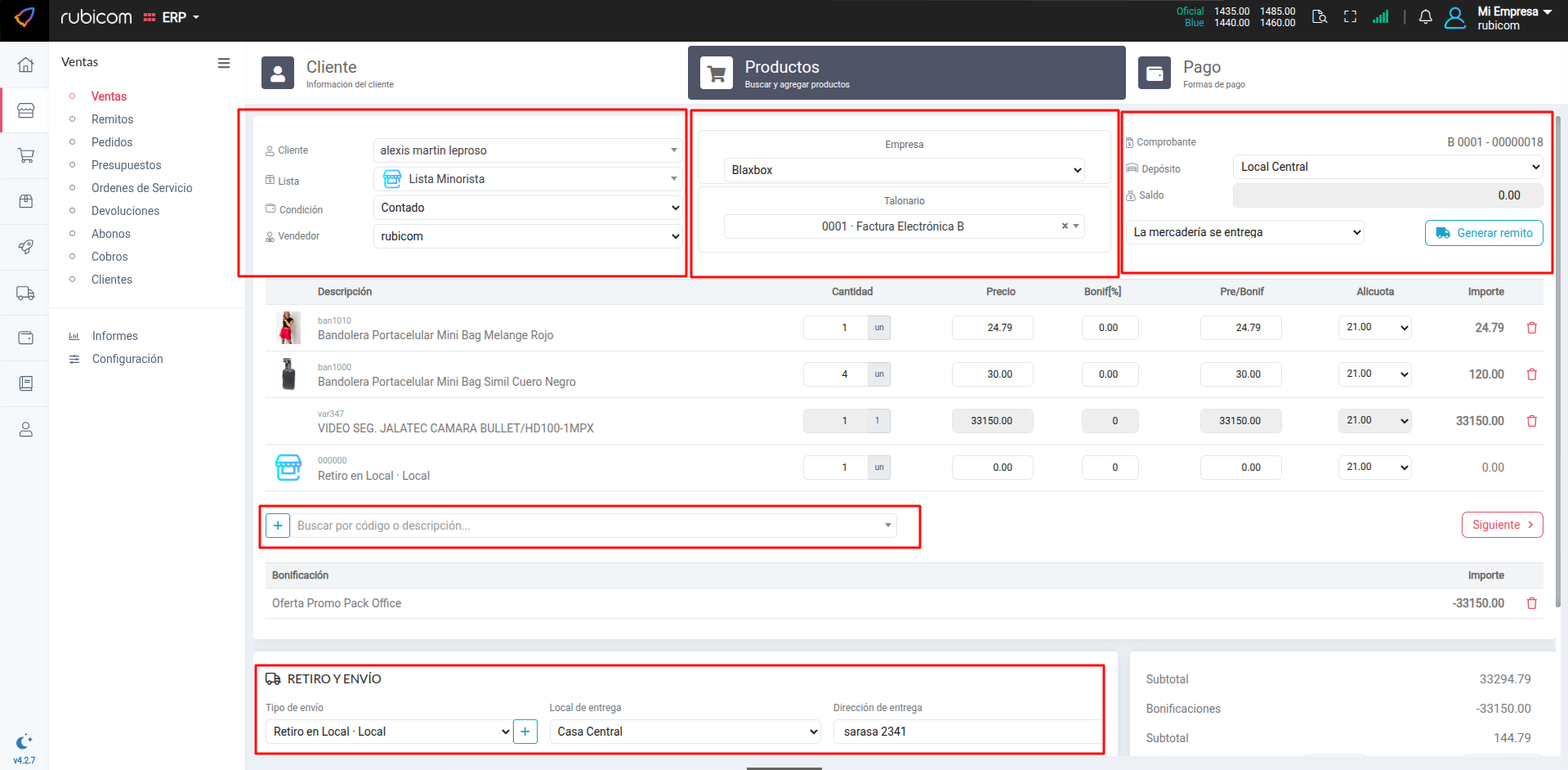1568x770 pixels.
Task: Clear the Talonario Factura Electrónica B selection
Action: tap(1064, 226)
